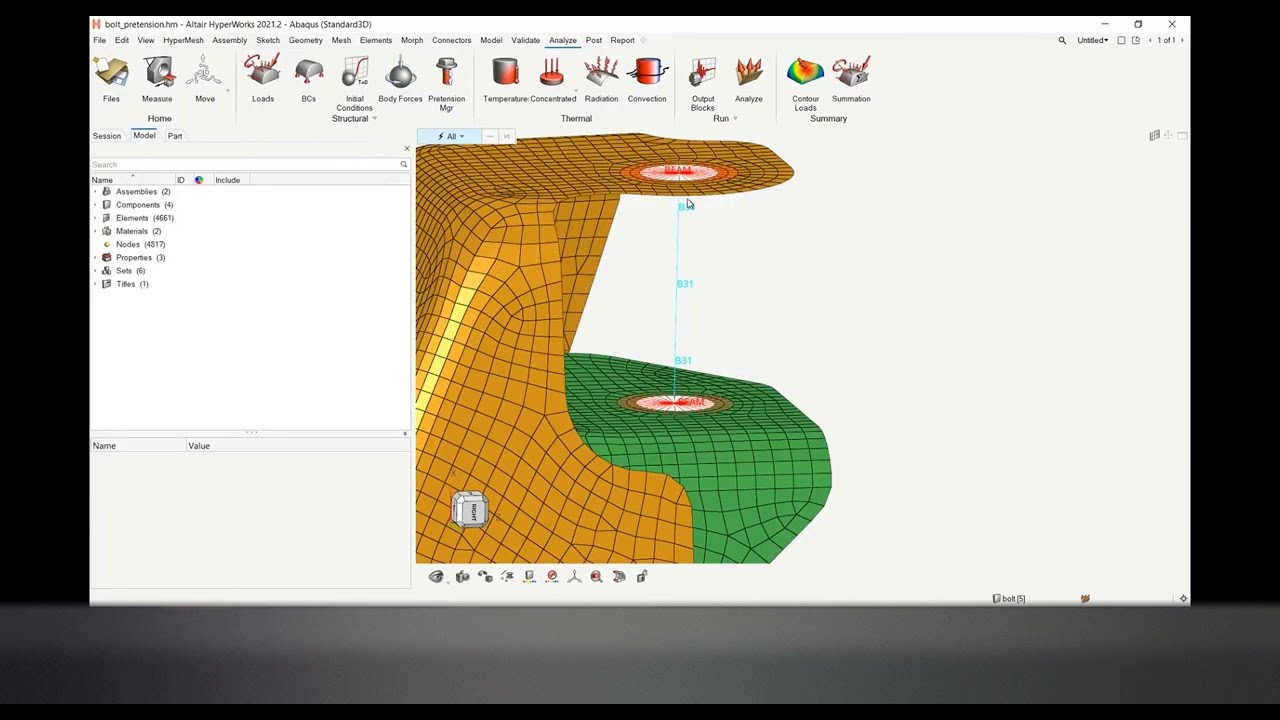Expand the Sets (6) tree node
This screenshot has width=1280, height=720.
click(96, 271)
